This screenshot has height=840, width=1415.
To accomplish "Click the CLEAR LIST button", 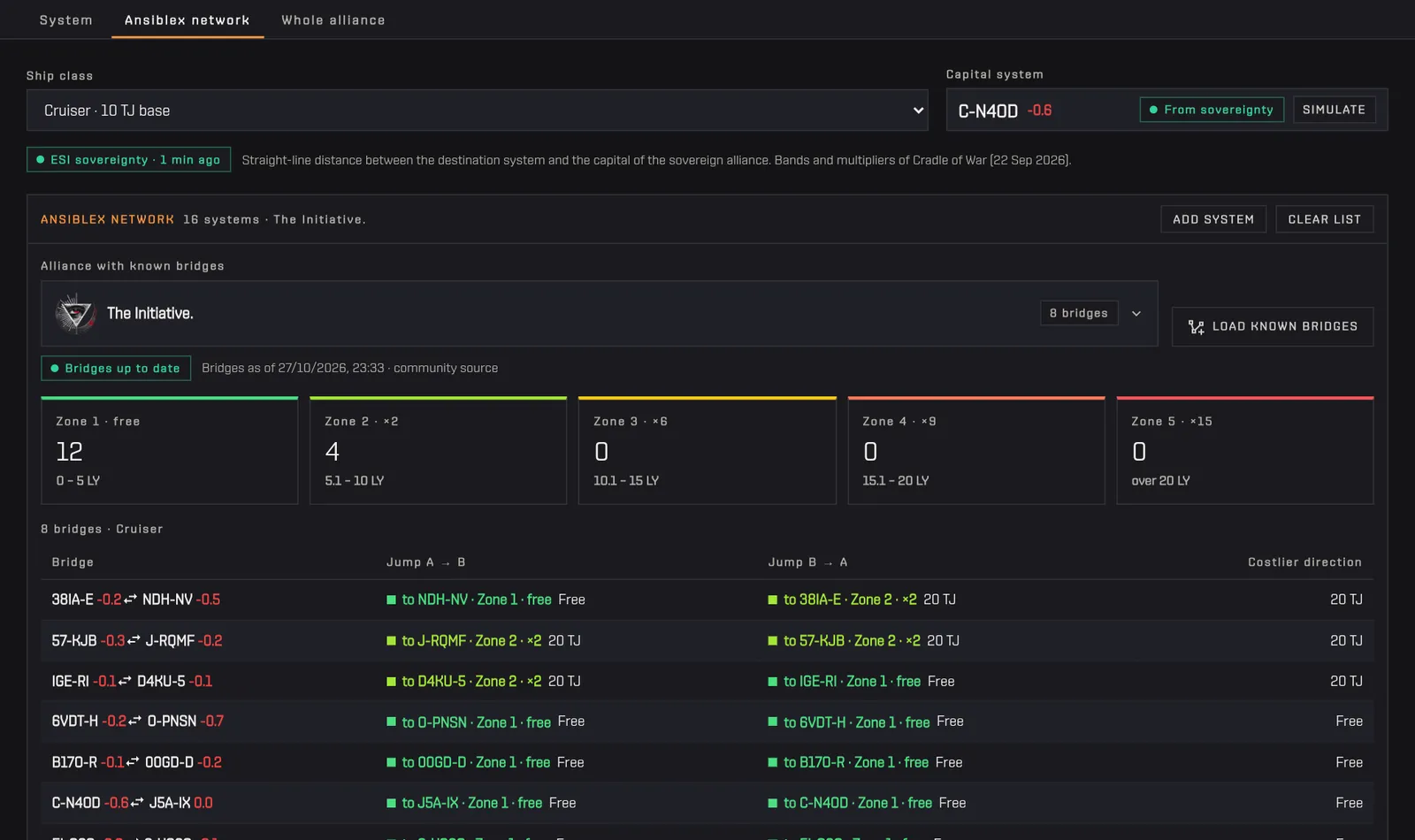I will [1325, 219].
